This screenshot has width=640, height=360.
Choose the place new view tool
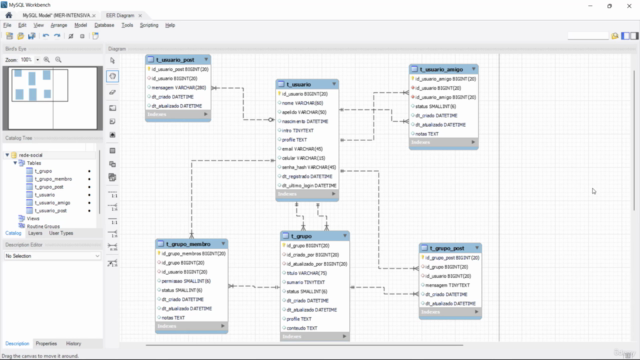pos(113,164)
